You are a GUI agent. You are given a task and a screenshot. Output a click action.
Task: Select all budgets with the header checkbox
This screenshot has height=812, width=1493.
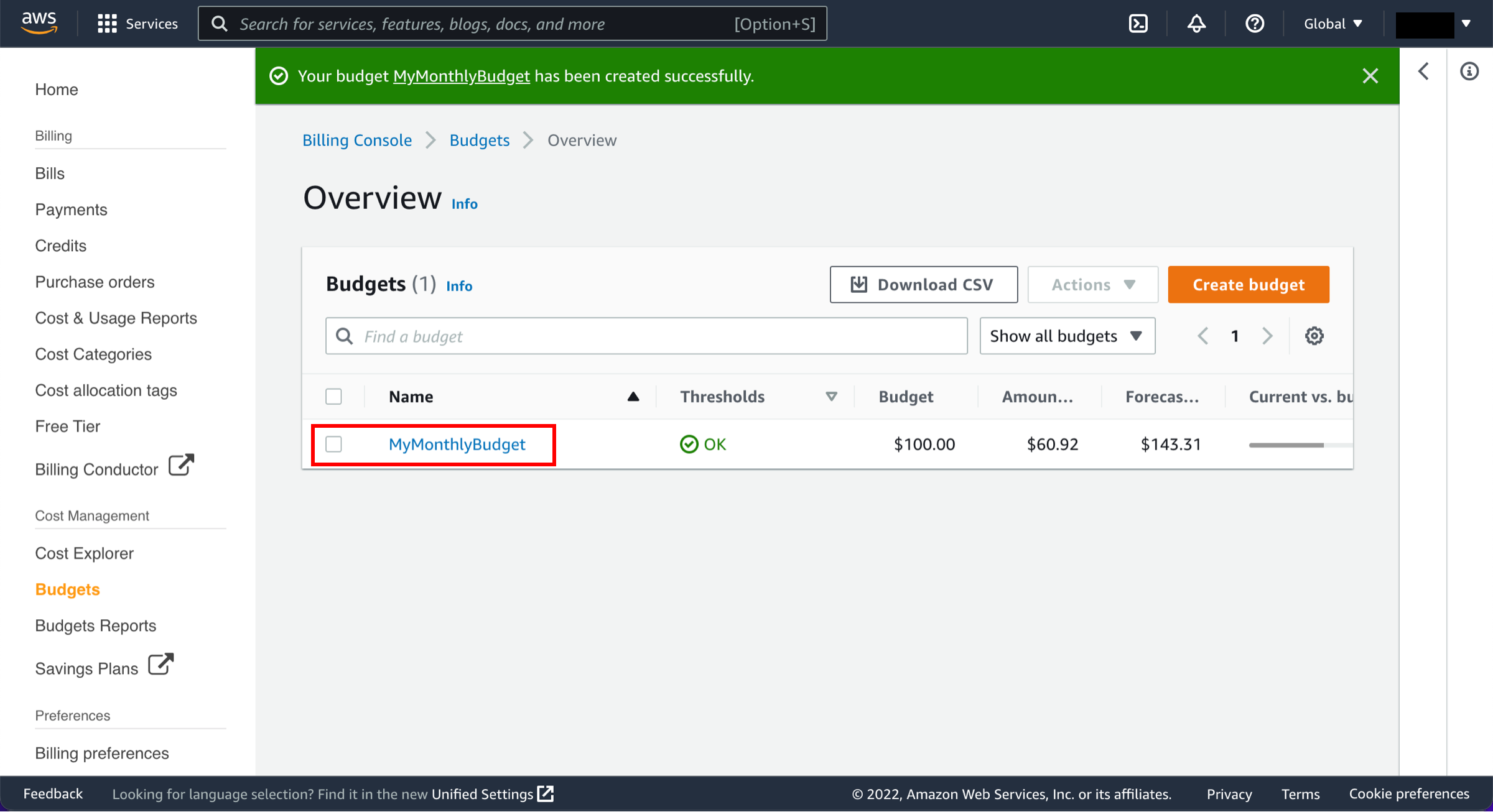pos(333,397)
